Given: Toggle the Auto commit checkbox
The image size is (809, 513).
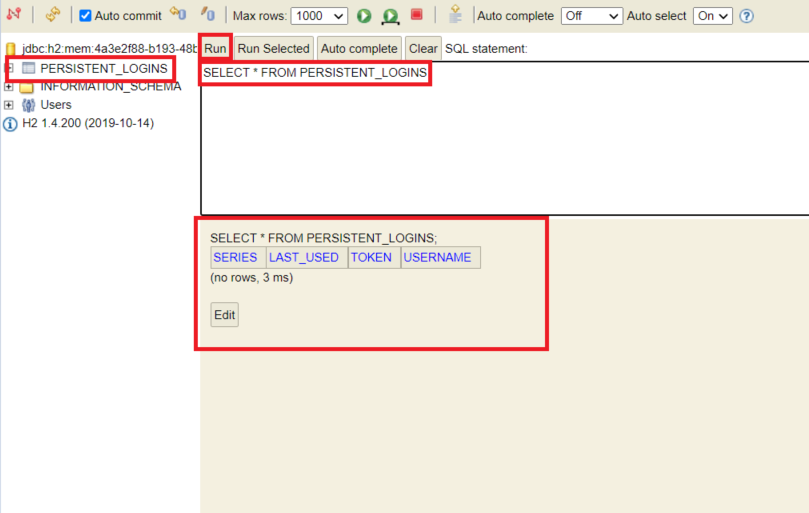Looking at the screenshot, I should click(85, 15).
